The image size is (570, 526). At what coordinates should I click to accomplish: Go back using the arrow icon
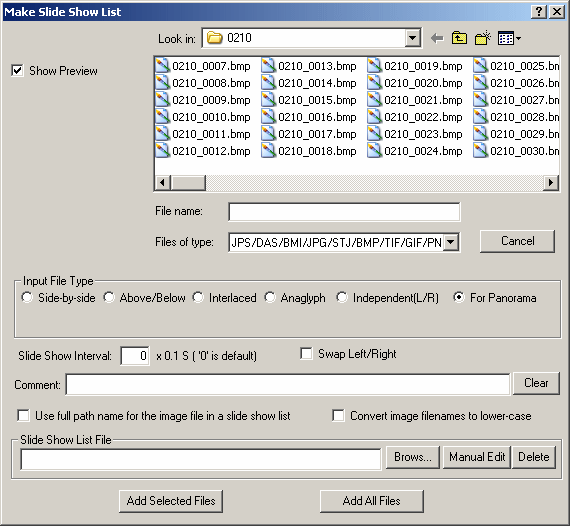coord(437,38)
